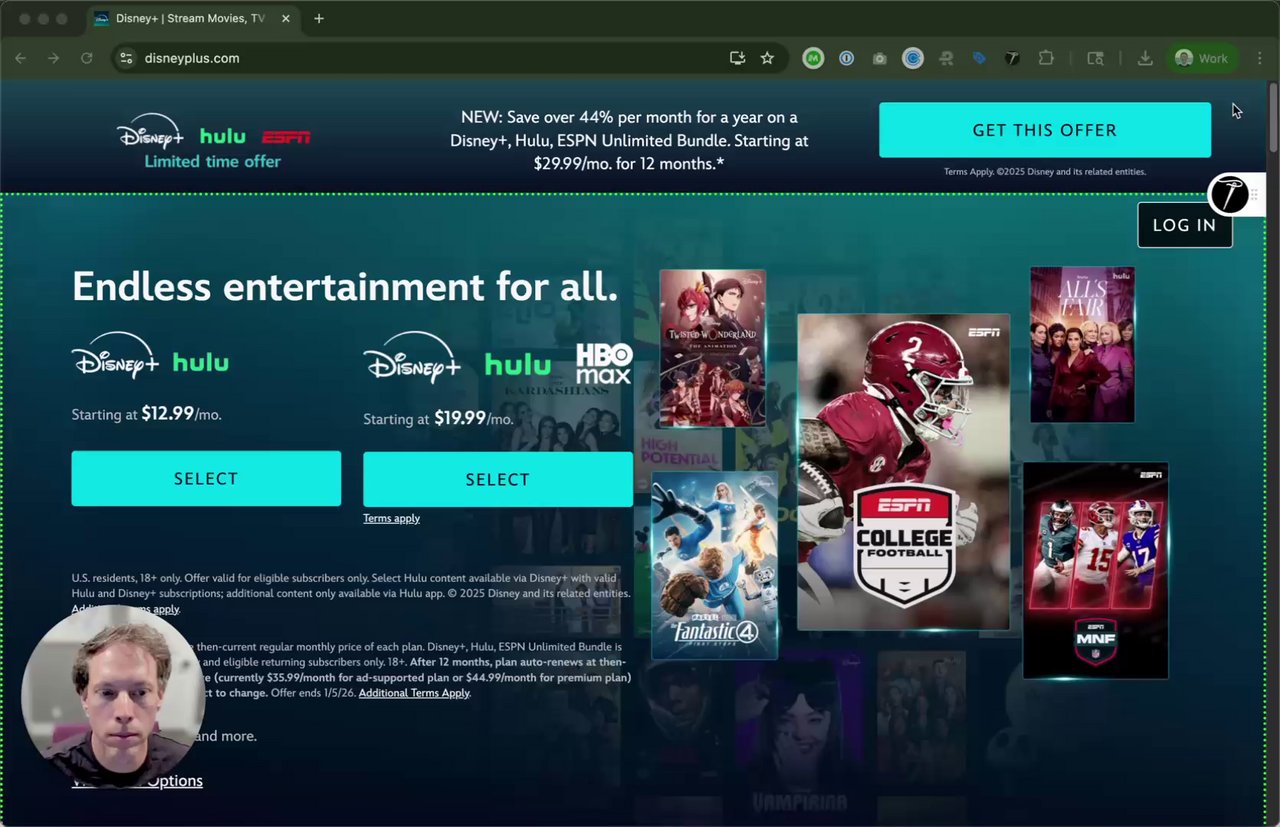Click the drag handle beside floating T widget
Viewport: 1280px width, 827px height.
point(1254,194)
